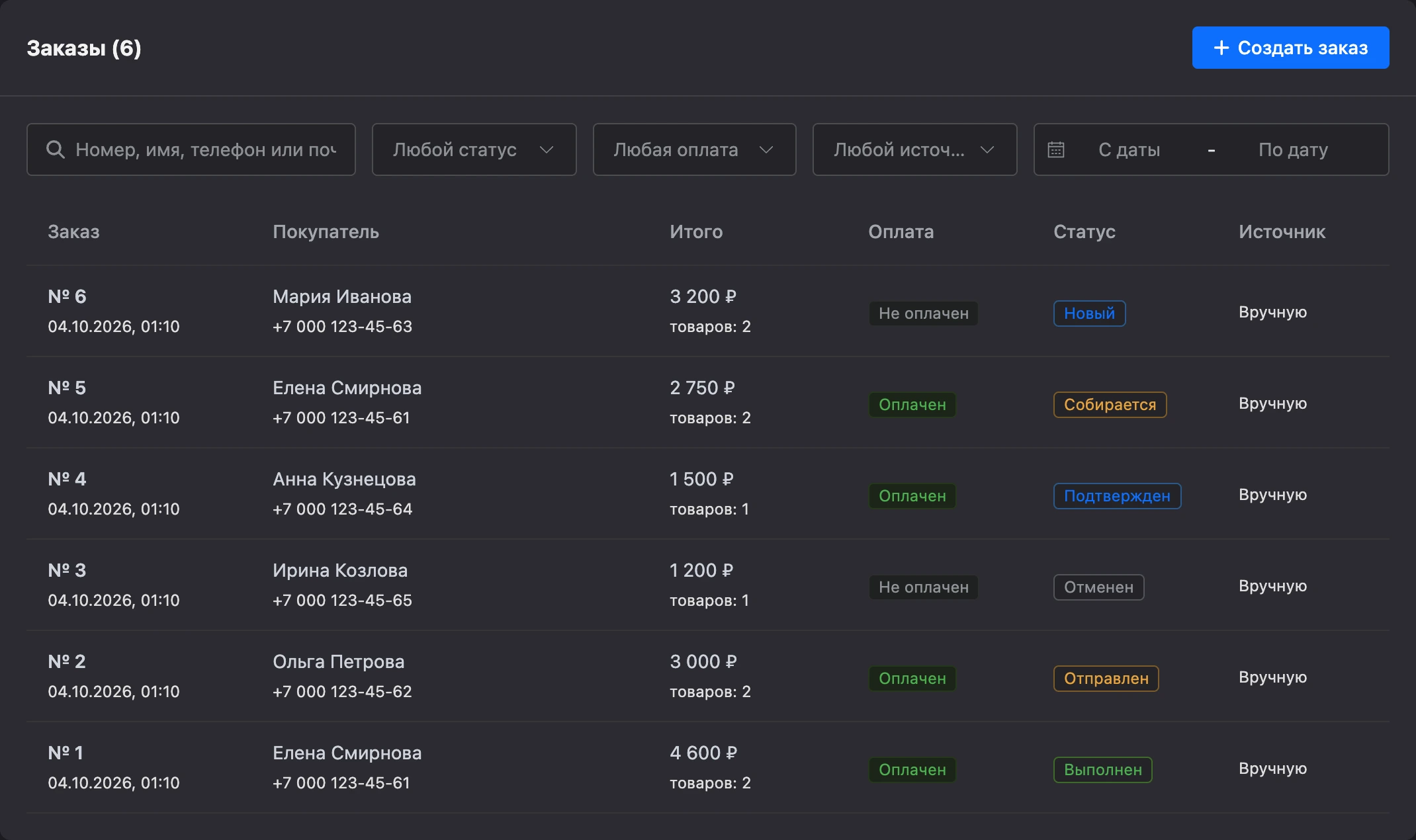Select the По дату end date field
The image size is (1416, 840).
(1293, 149)
